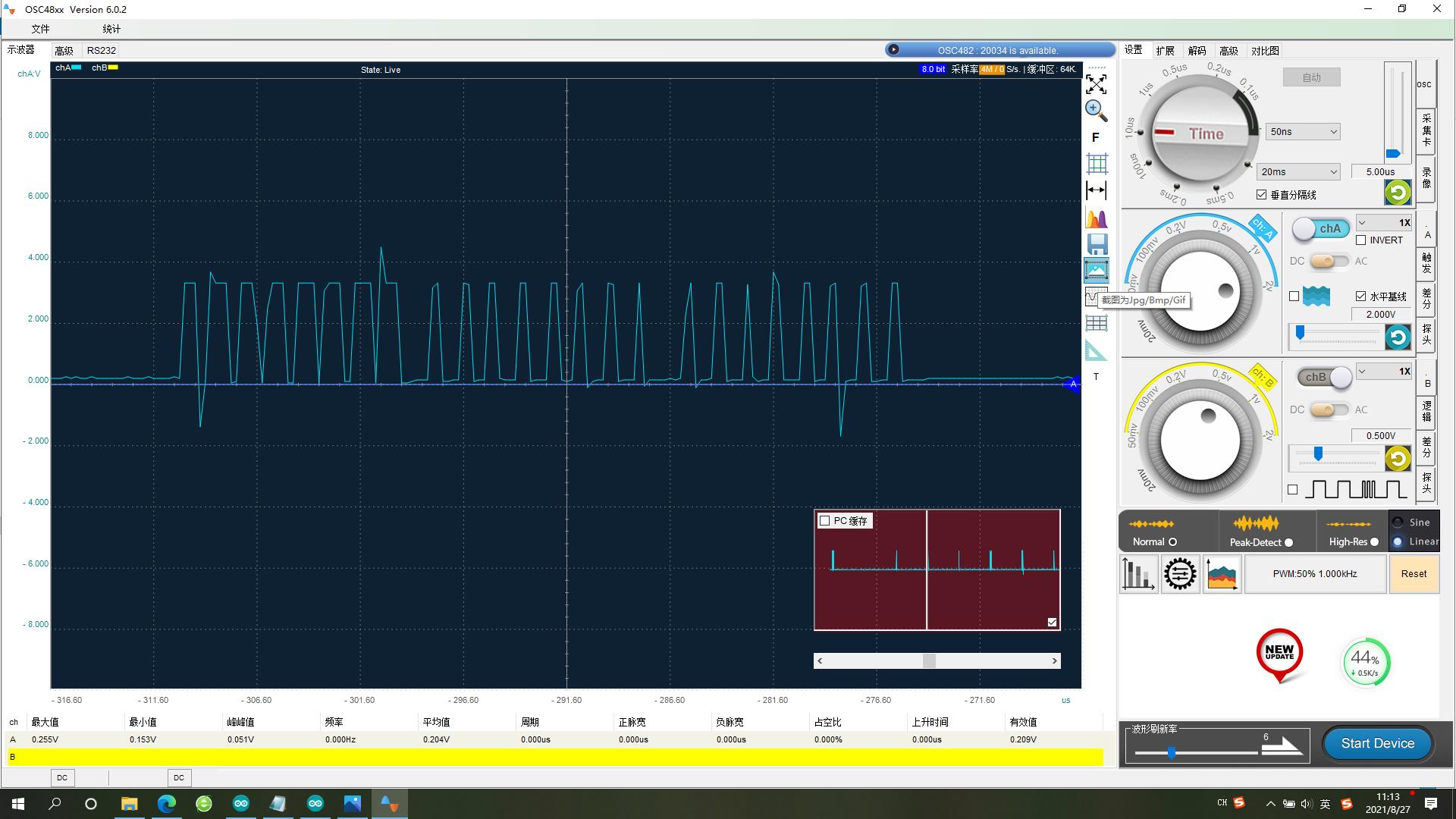Uncheck the 垂直分隔线 checkbox

(x=1263, y=194)
